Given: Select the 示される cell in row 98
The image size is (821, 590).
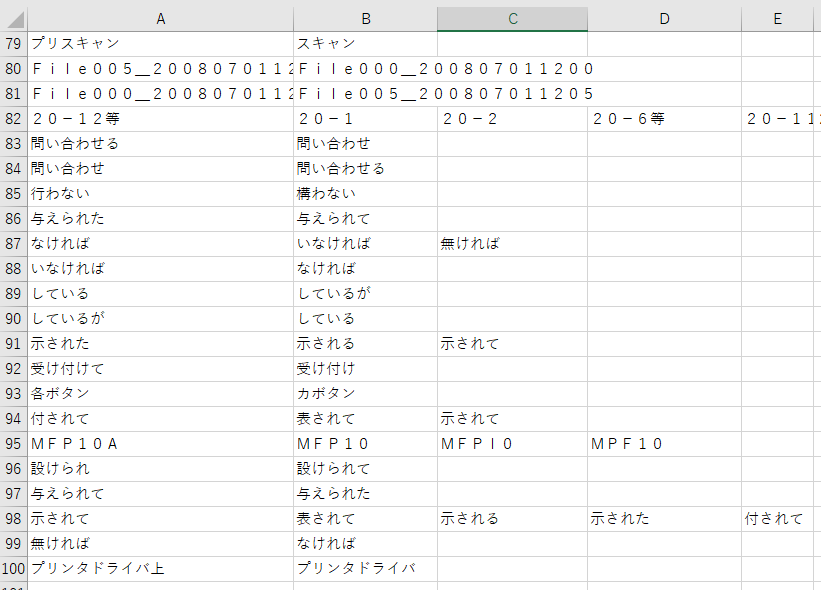Looking at the screenshot, I should (x=513, y=518).
